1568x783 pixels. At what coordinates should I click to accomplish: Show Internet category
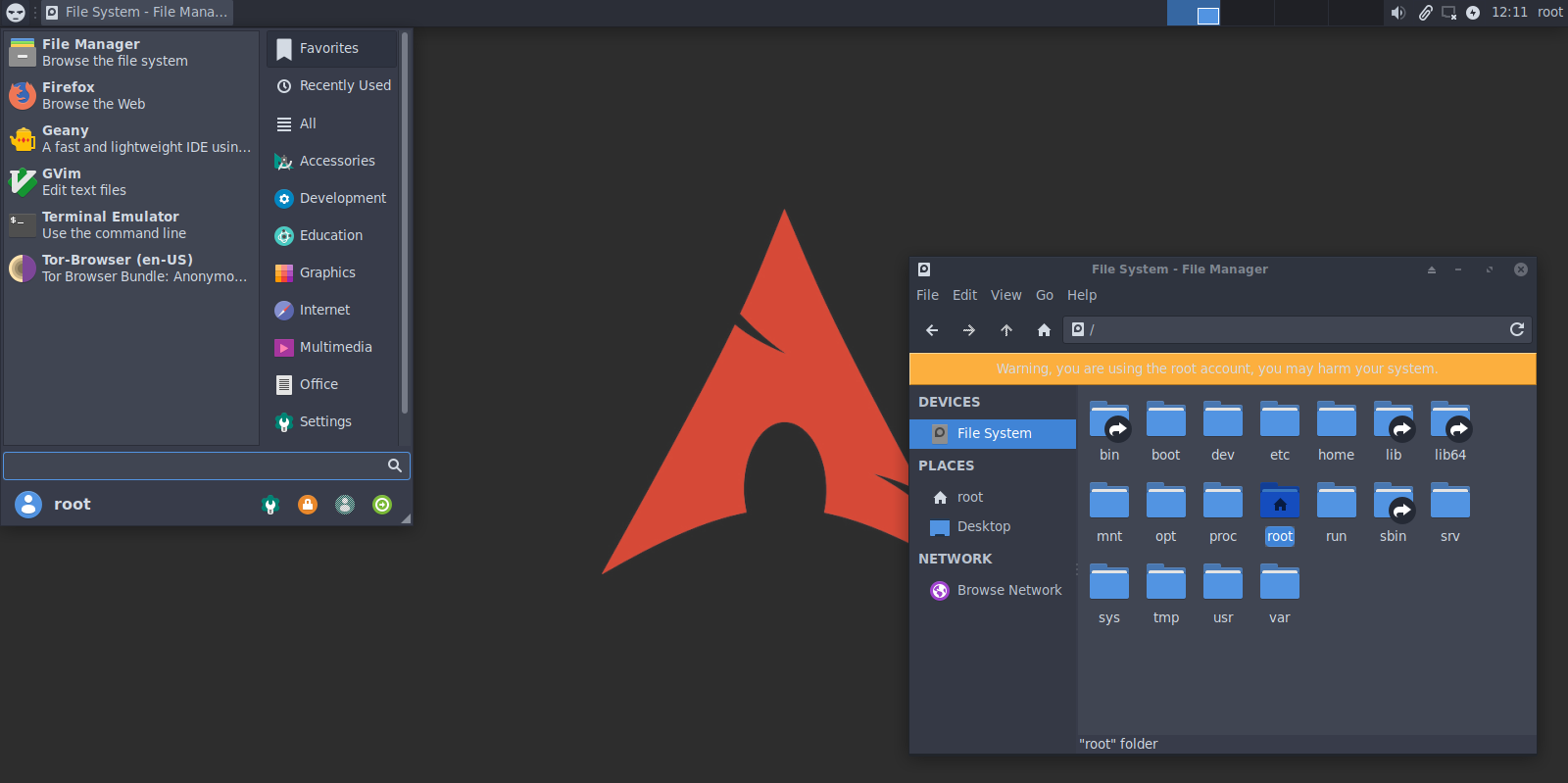point(332,310)
